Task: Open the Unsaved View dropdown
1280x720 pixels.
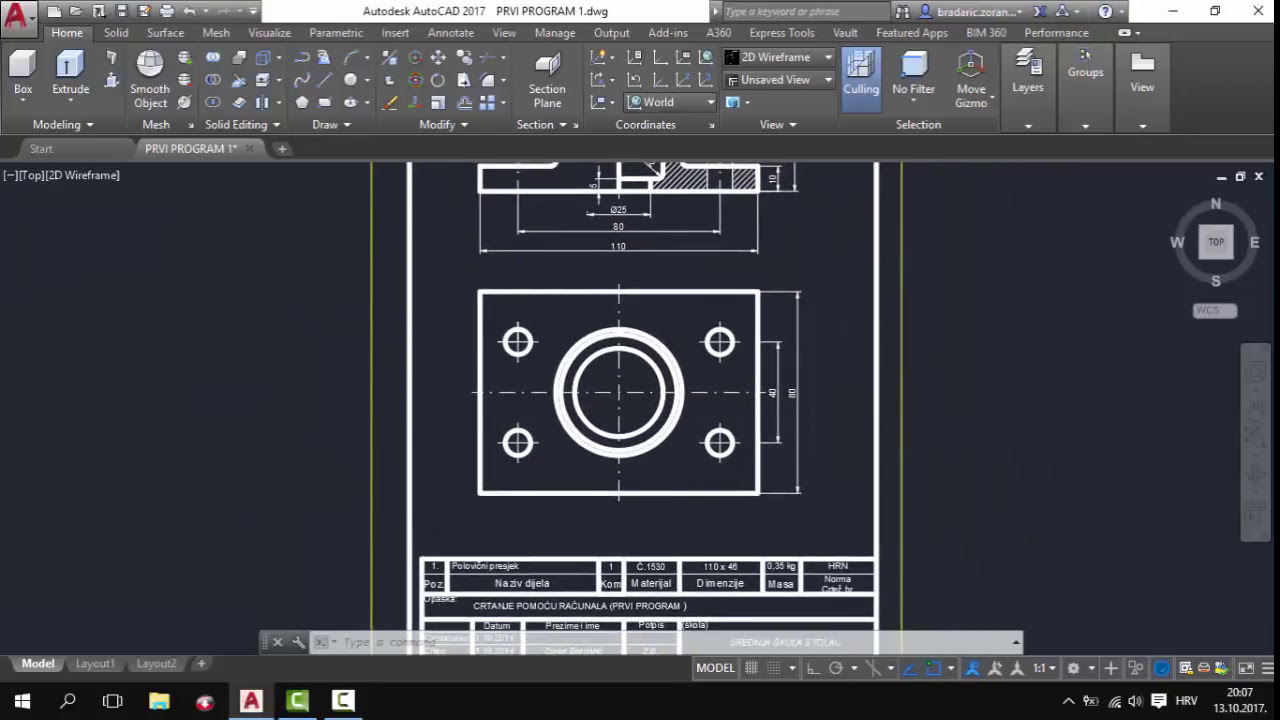Action: pos(779,79)
